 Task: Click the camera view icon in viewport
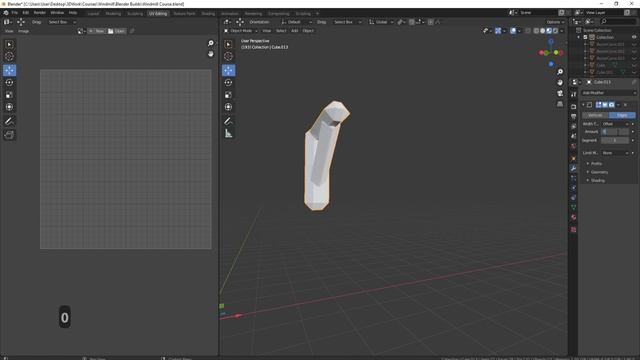tap(560, 93)
